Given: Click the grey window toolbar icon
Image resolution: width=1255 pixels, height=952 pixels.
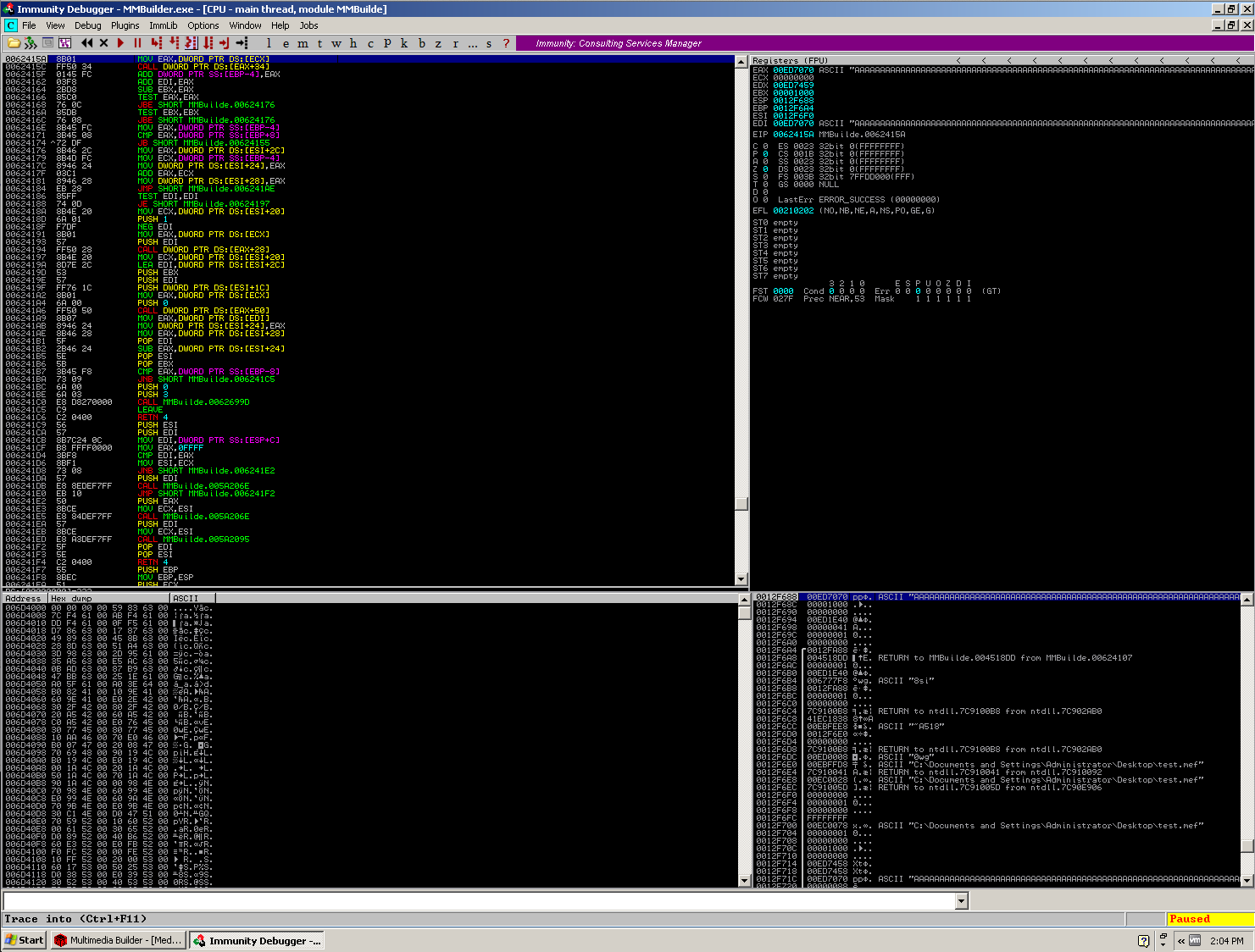Looking at the screenshot, I should [x=48, y=43].
